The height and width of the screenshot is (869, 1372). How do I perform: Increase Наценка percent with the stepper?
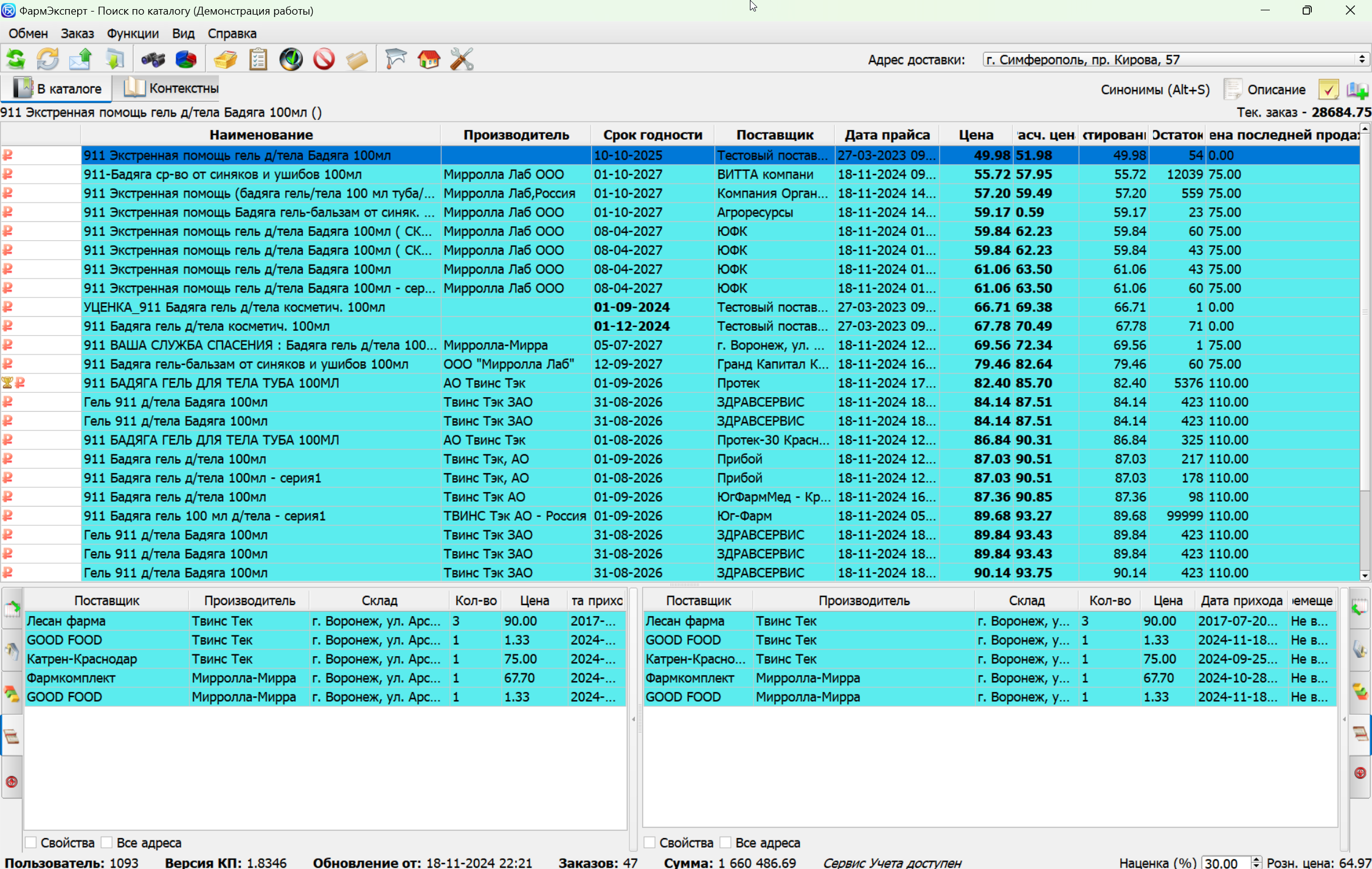point(1256,859)
